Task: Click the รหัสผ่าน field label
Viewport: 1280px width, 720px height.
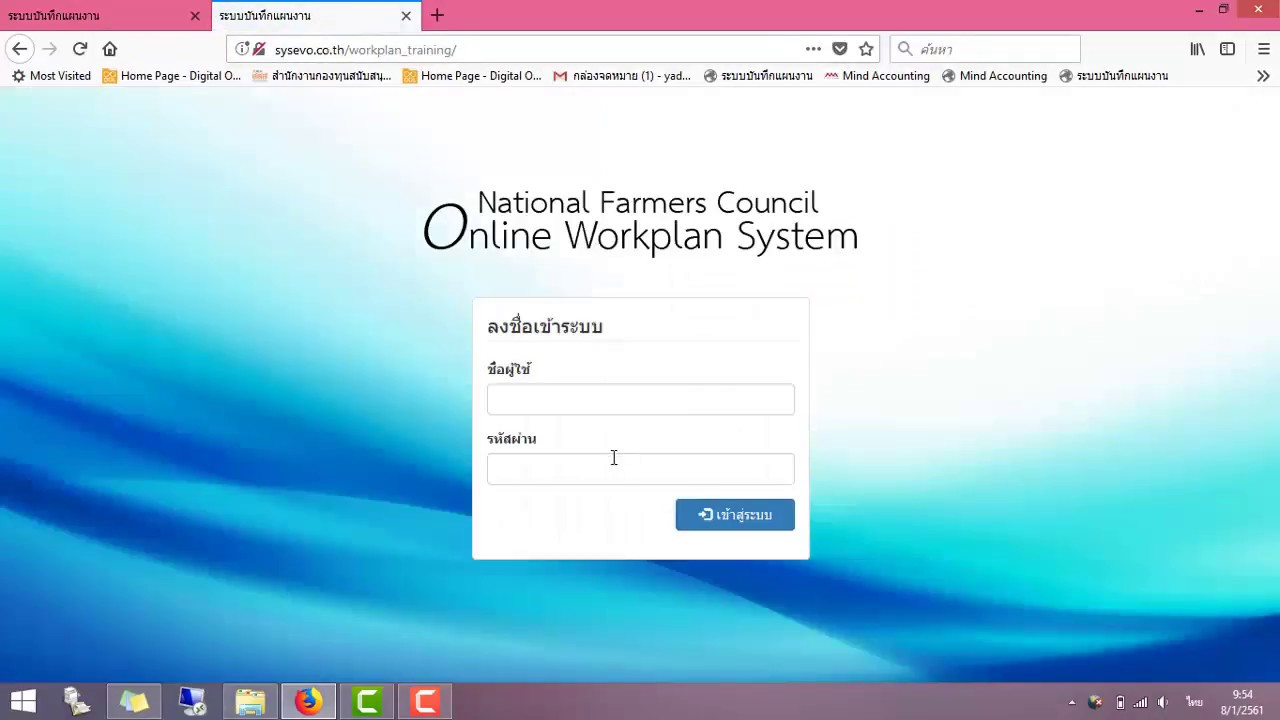Action: [x=512, y=439]
